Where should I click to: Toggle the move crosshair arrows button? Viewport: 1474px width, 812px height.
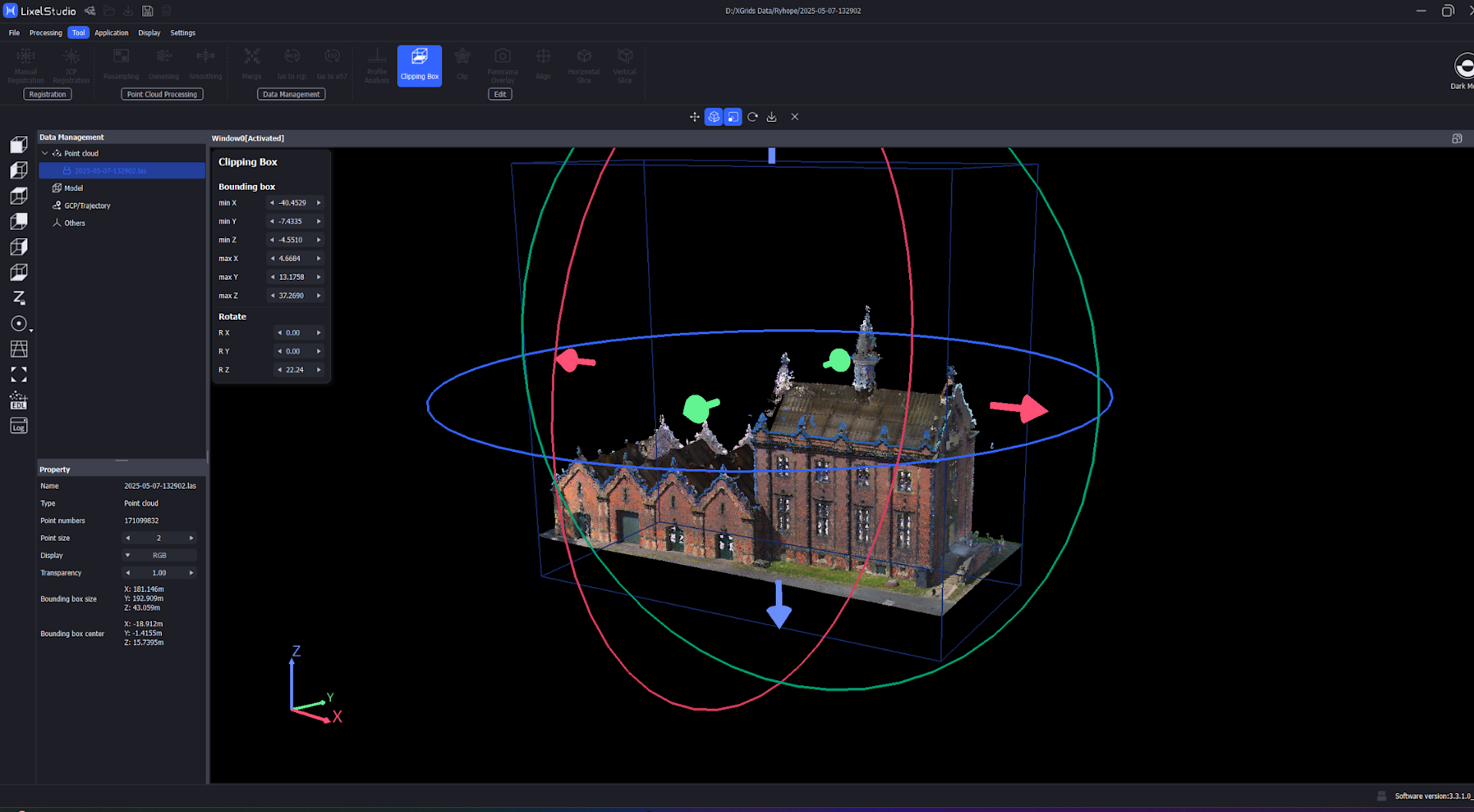(x=694, y=117)
